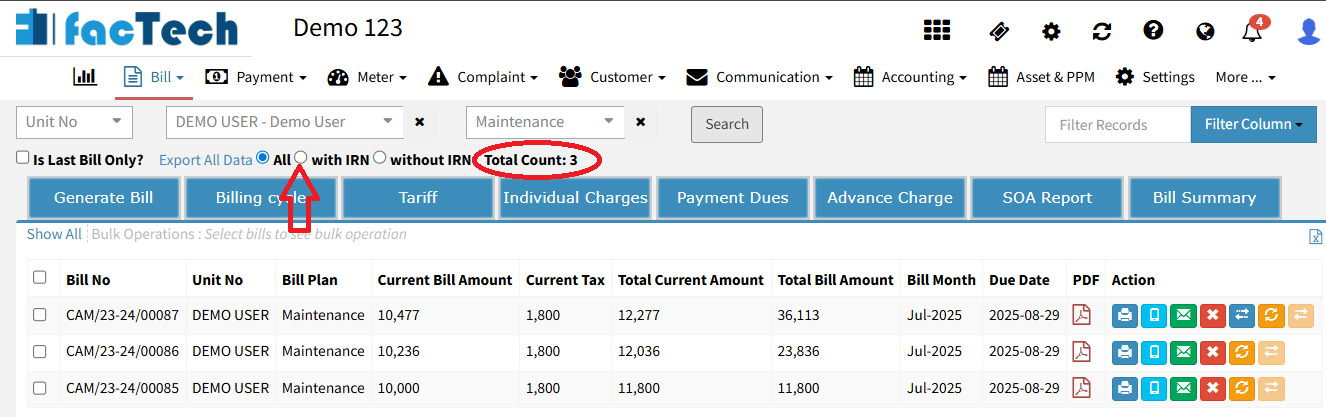Select the 'with IRN' radio option
The image size is (1326, 417).
tap(300, 158)
